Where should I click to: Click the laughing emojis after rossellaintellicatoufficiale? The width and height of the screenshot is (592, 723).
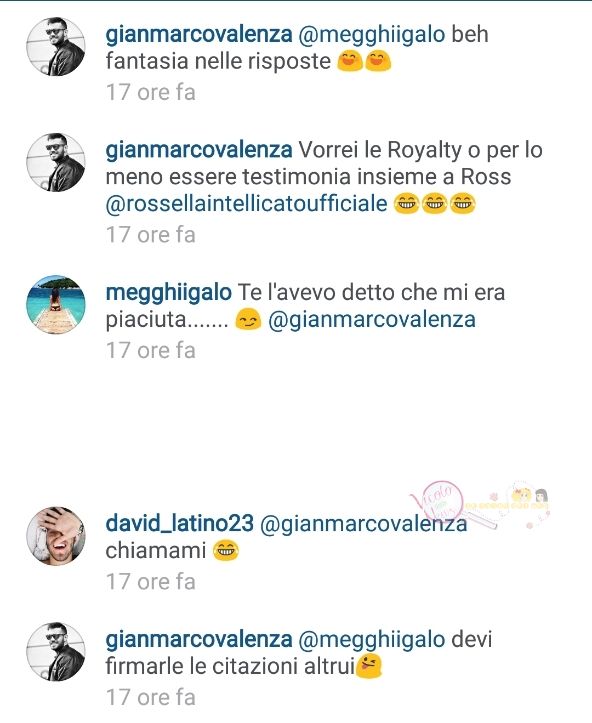pos(435,204)
